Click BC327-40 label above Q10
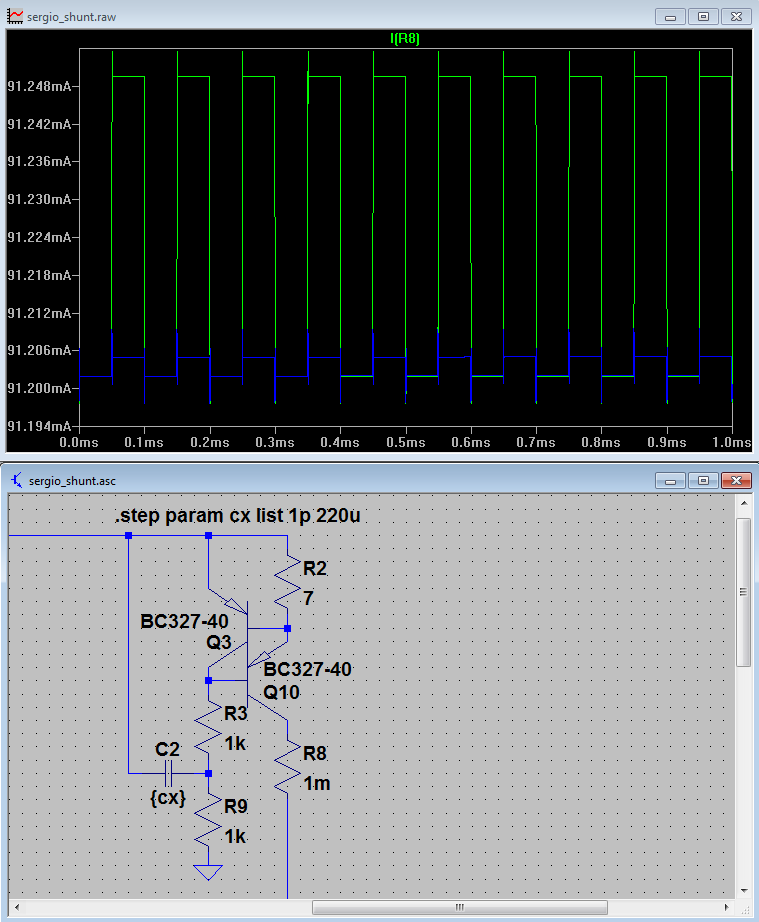 point(307,669)
